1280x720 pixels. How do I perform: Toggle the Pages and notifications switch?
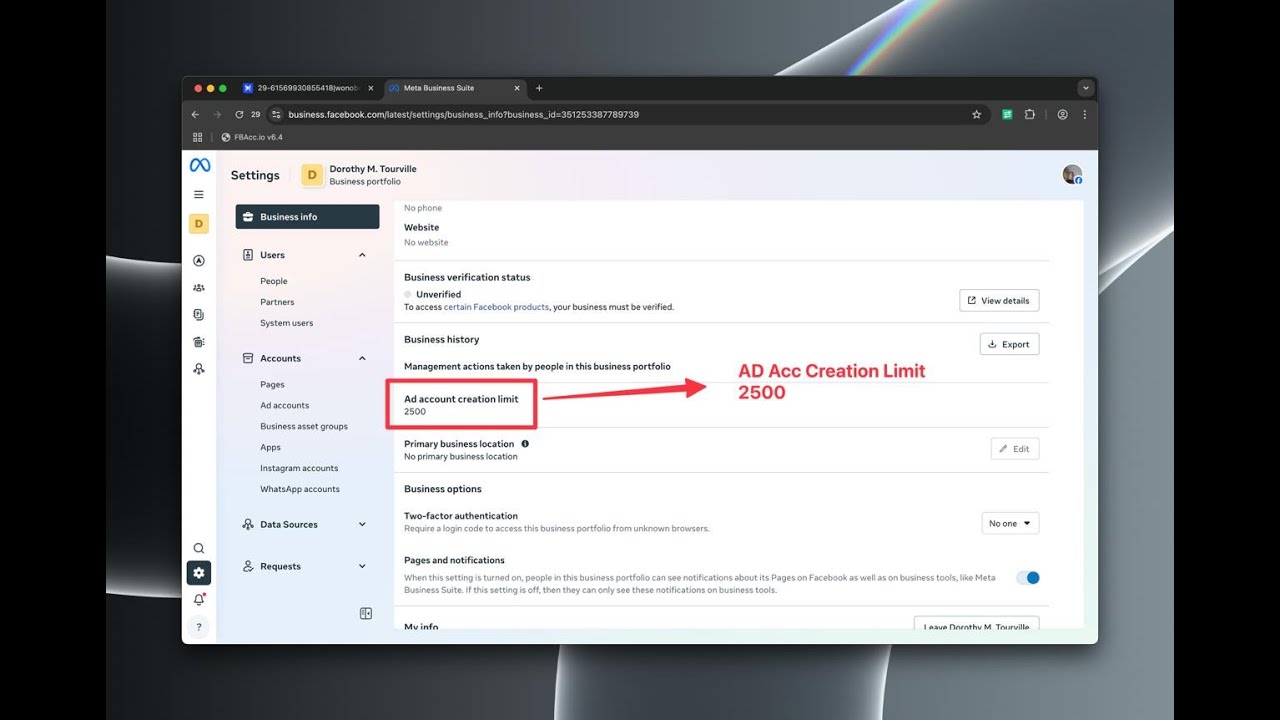[1028, 578]
